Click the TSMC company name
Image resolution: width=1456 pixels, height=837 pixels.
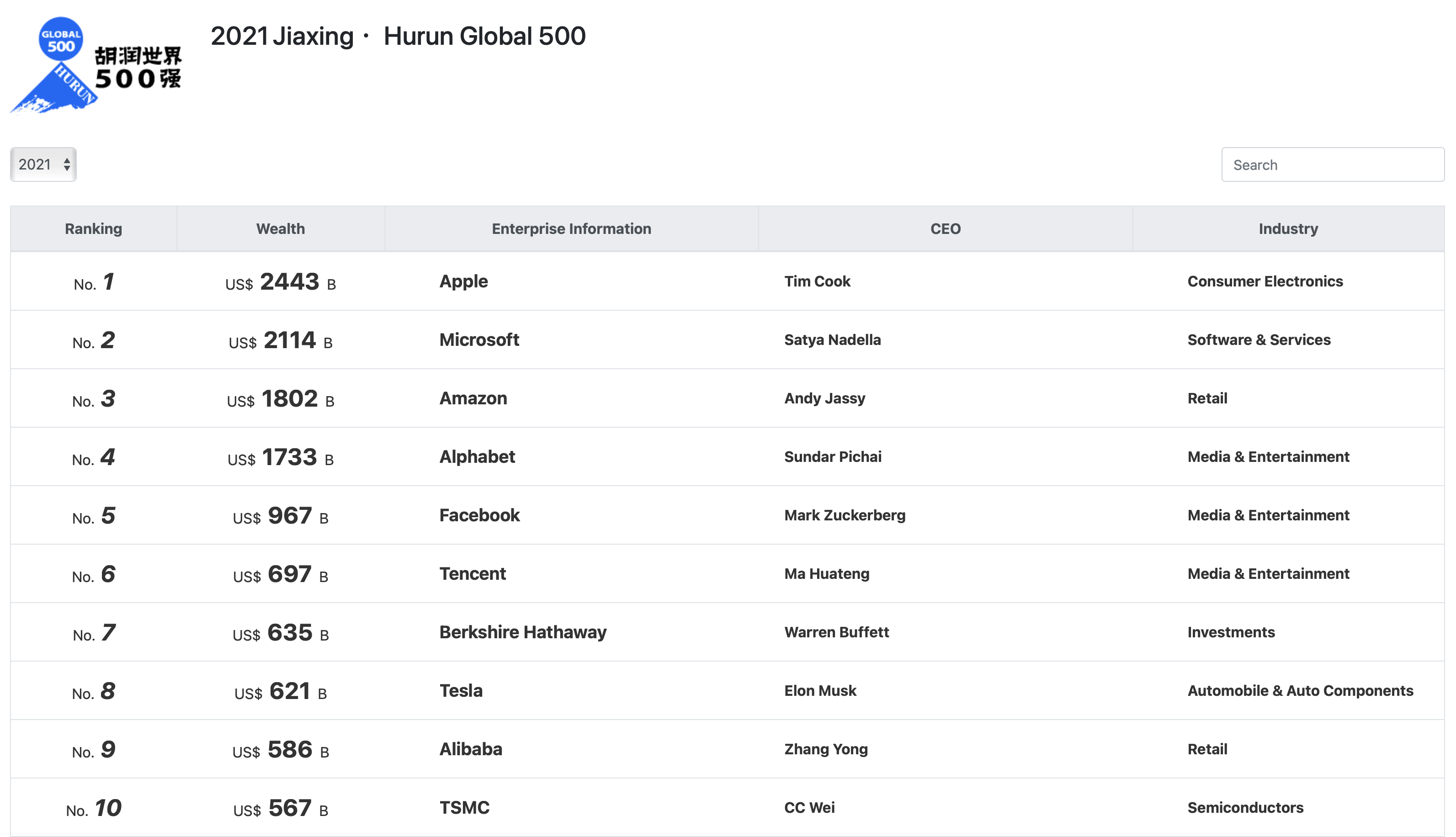[464, 808]
